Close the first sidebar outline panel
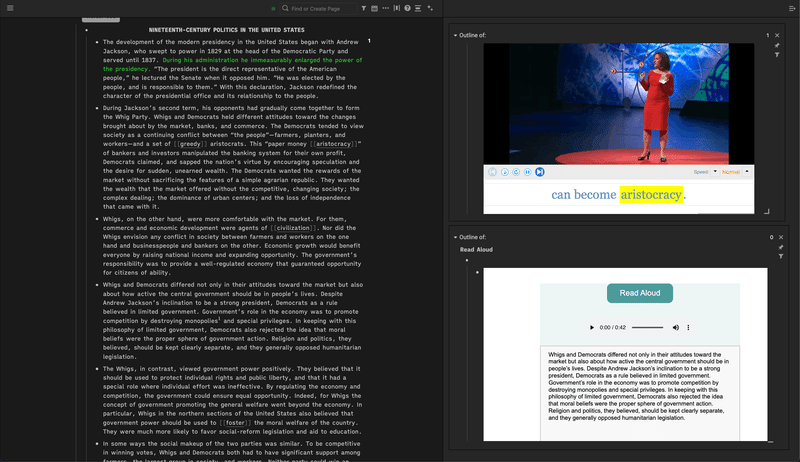The height and width of the screenshot is (462, 800). point(777,35)
